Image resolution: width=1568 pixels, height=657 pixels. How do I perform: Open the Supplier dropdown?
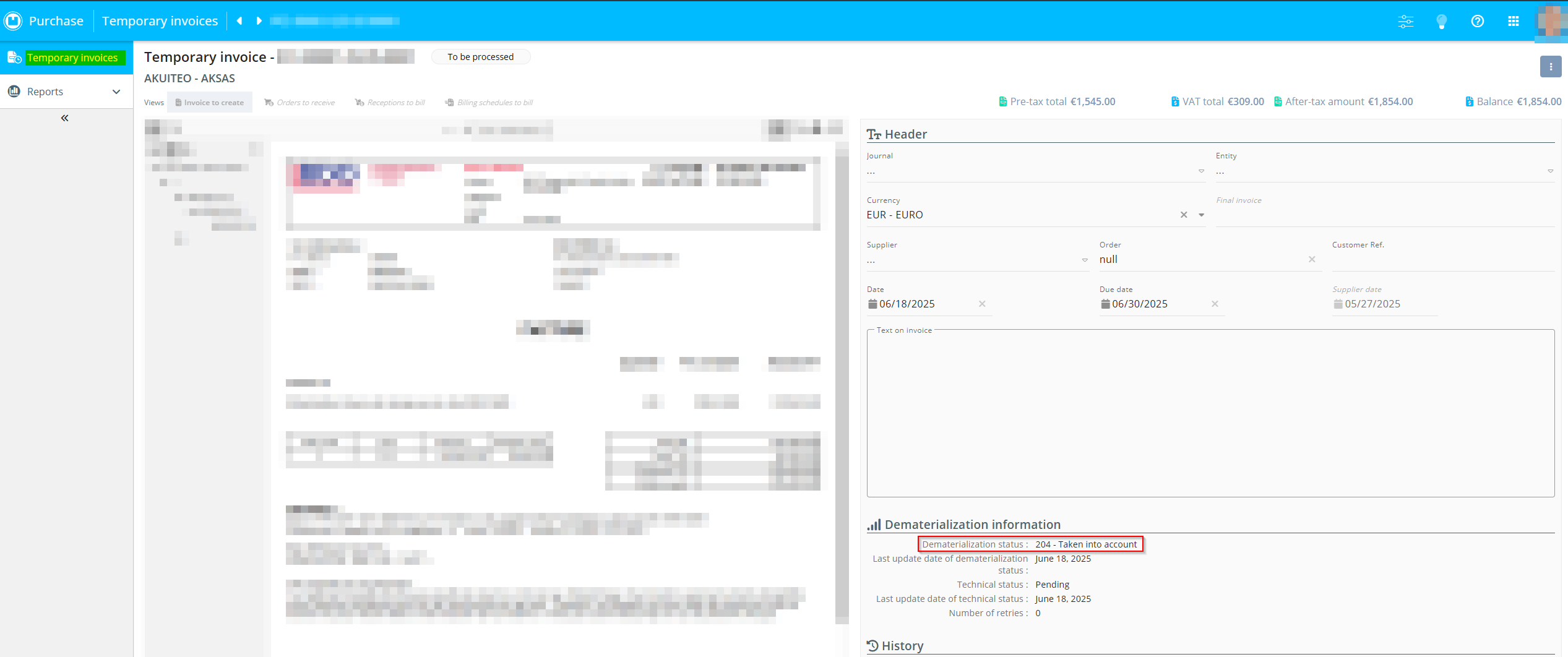[1085, 260]
